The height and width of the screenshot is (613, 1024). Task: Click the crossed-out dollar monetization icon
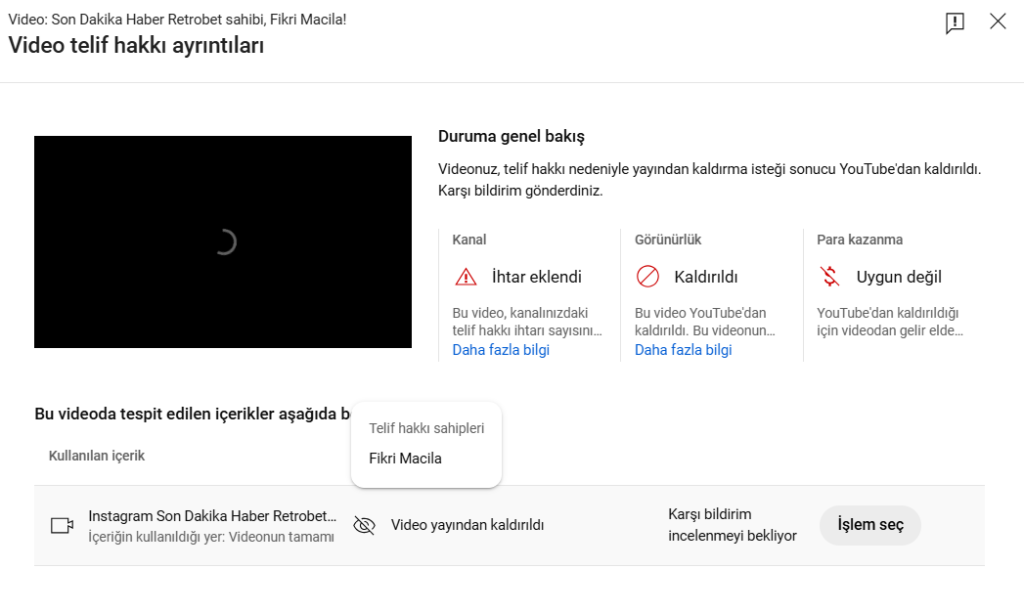pyautogui.click(x=830, y=276)
